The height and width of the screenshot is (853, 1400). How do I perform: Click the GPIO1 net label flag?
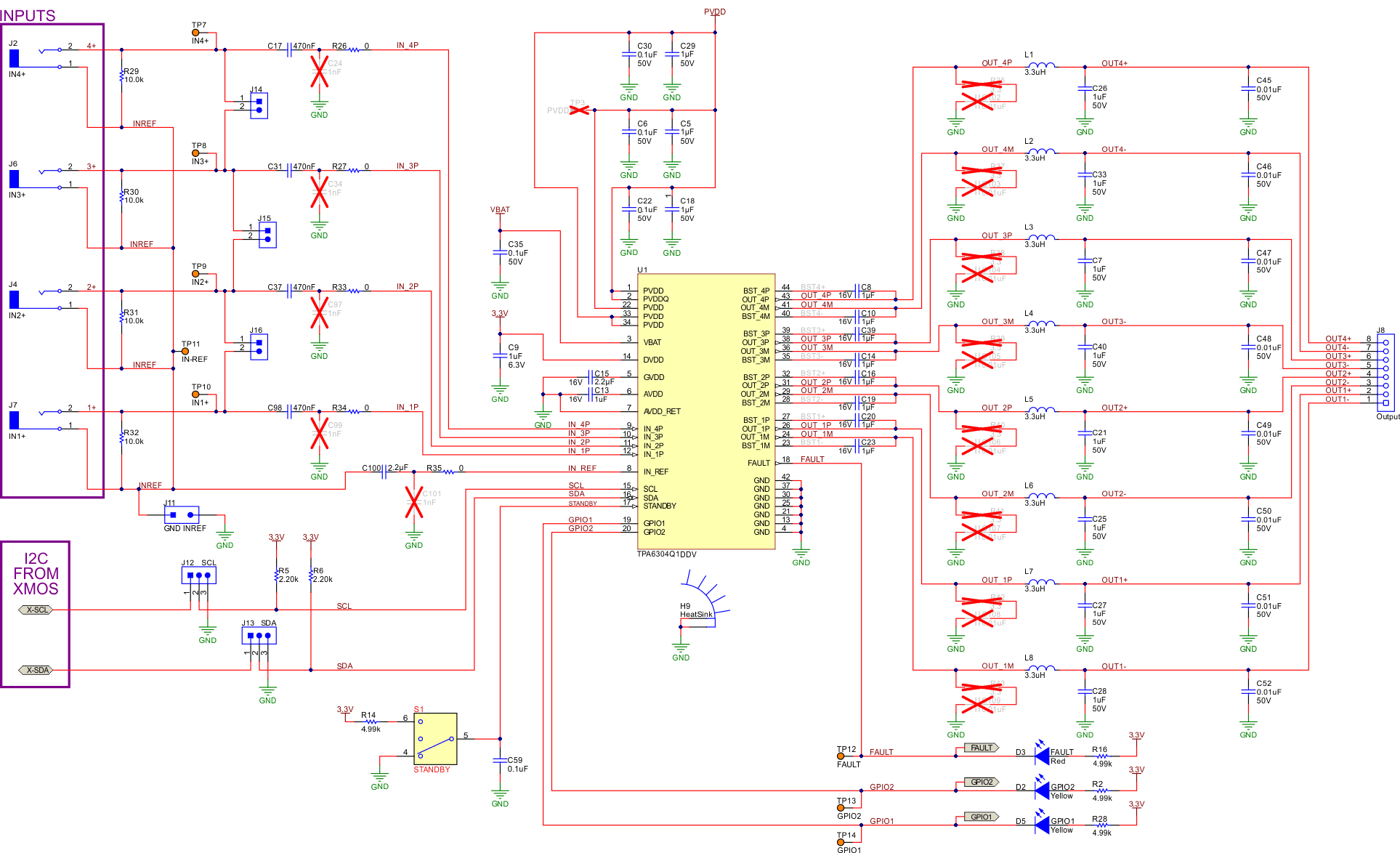(x=981, y=816)
